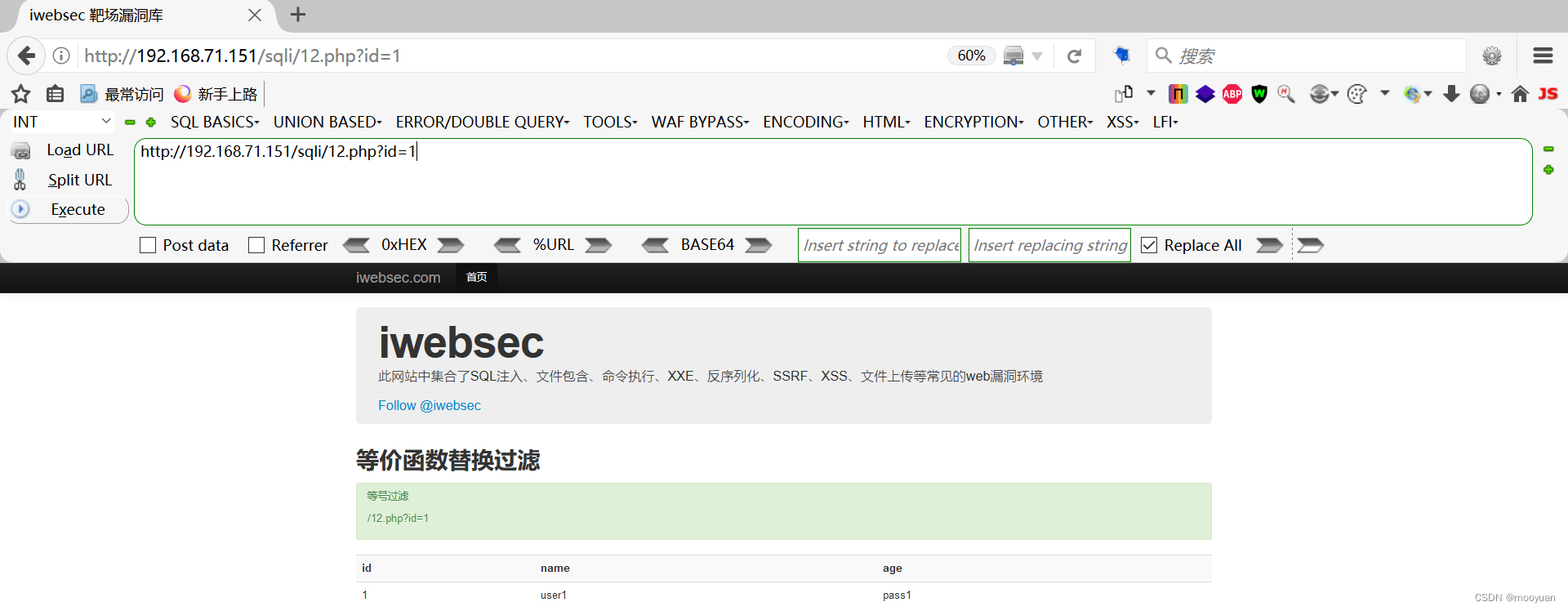Click the cookie manager extension icon

[1356, 94]
